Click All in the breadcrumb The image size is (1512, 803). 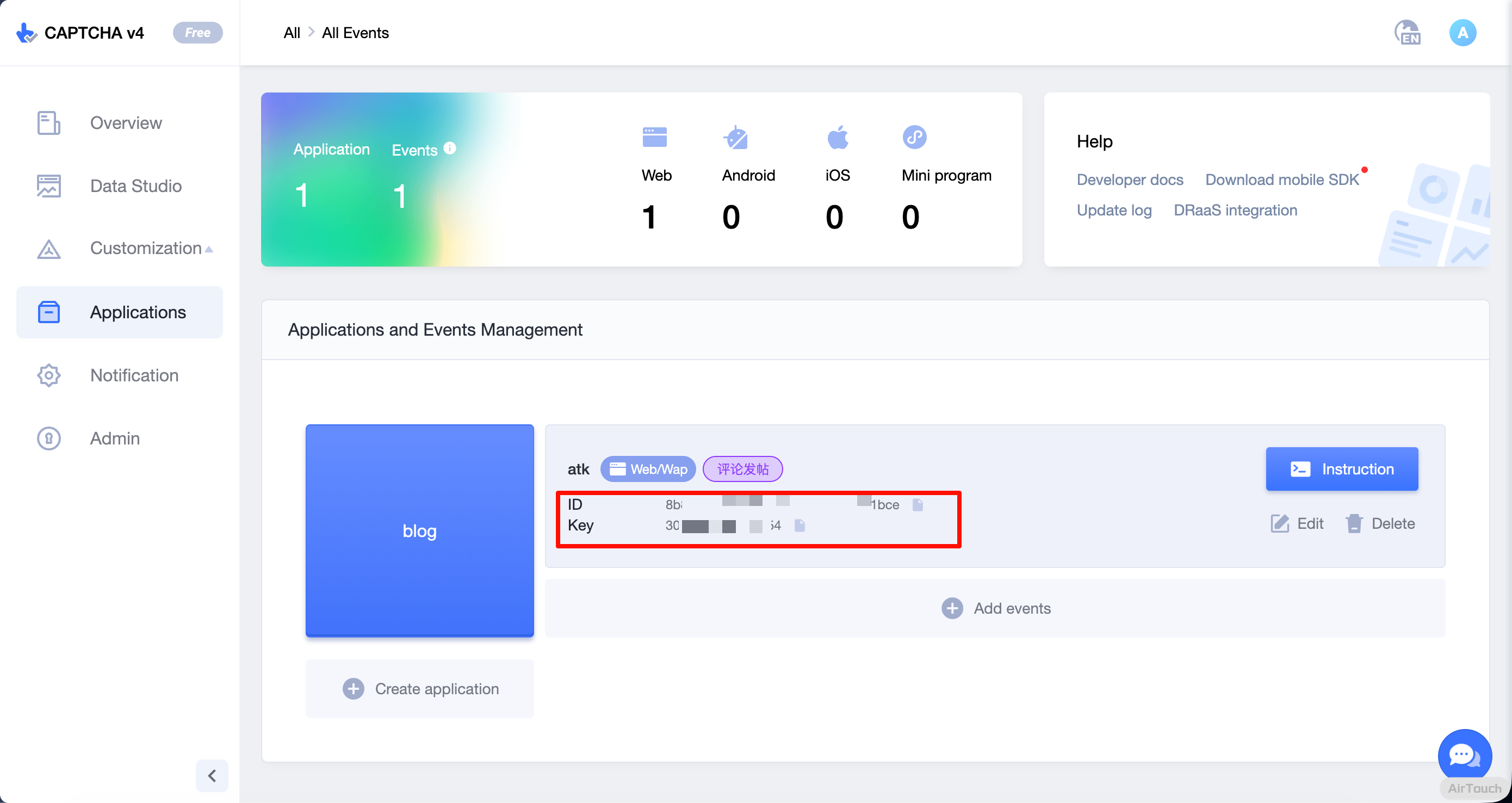(292, 33)
